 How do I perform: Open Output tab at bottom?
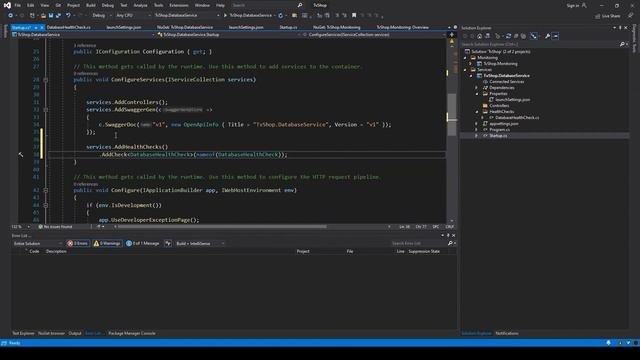click(x=75, y=333)
